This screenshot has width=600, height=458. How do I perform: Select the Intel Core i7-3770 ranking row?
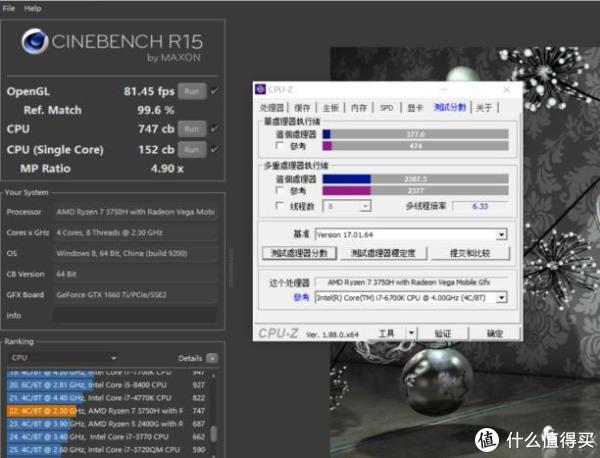point(107,437)
